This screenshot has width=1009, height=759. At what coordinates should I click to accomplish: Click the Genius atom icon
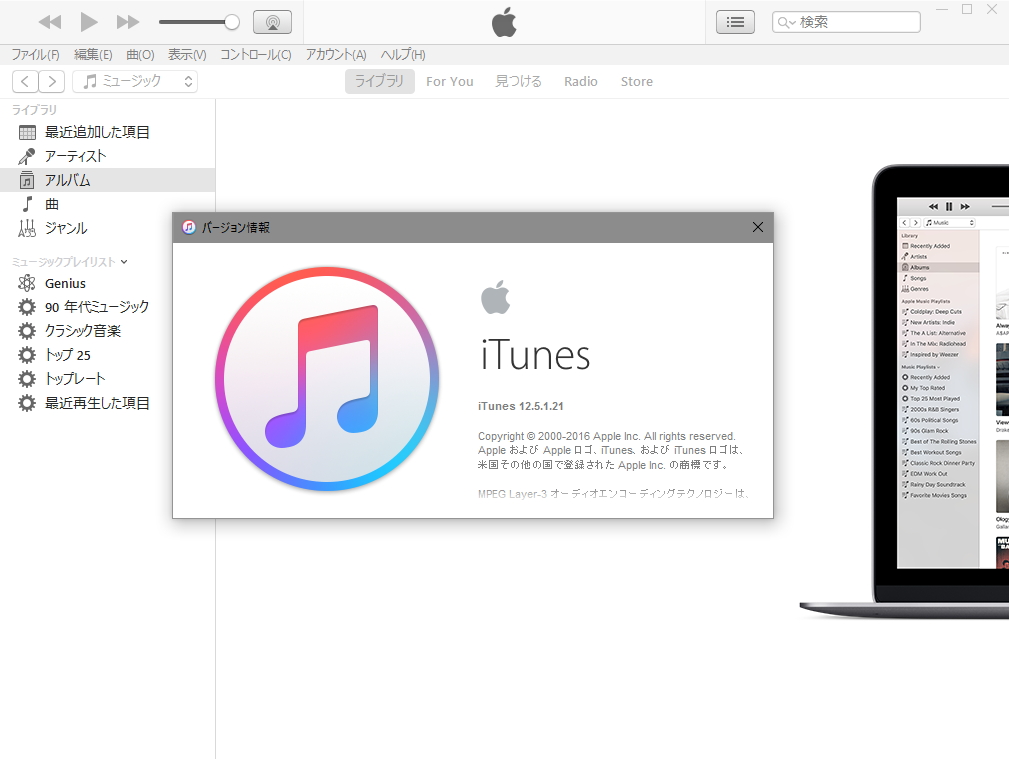27,283
